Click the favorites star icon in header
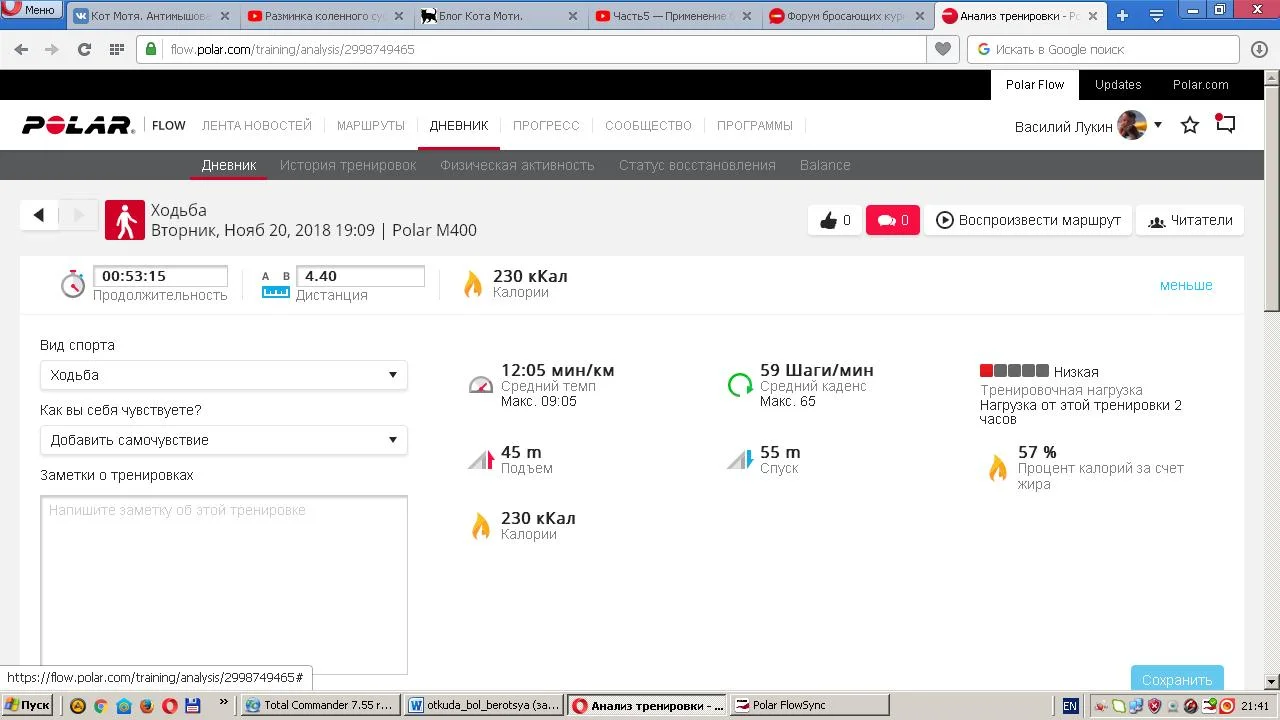The image size is (1280, 720). [x=1190, y=126]
